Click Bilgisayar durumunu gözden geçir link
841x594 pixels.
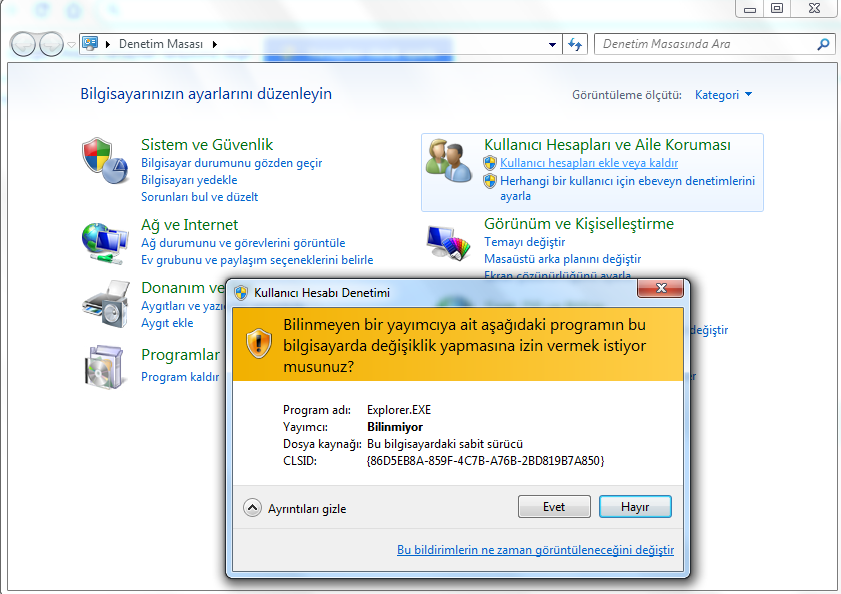[x=232, y=163]
